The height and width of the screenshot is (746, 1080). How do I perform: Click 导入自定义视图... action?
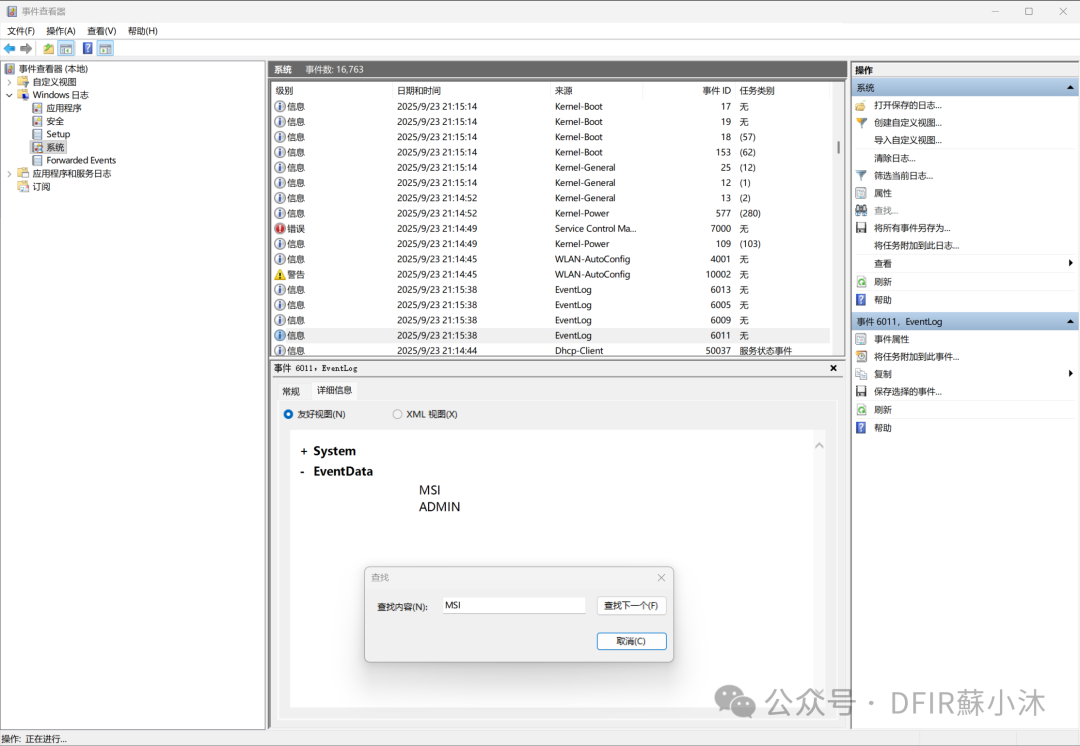(x=908, y=140)
